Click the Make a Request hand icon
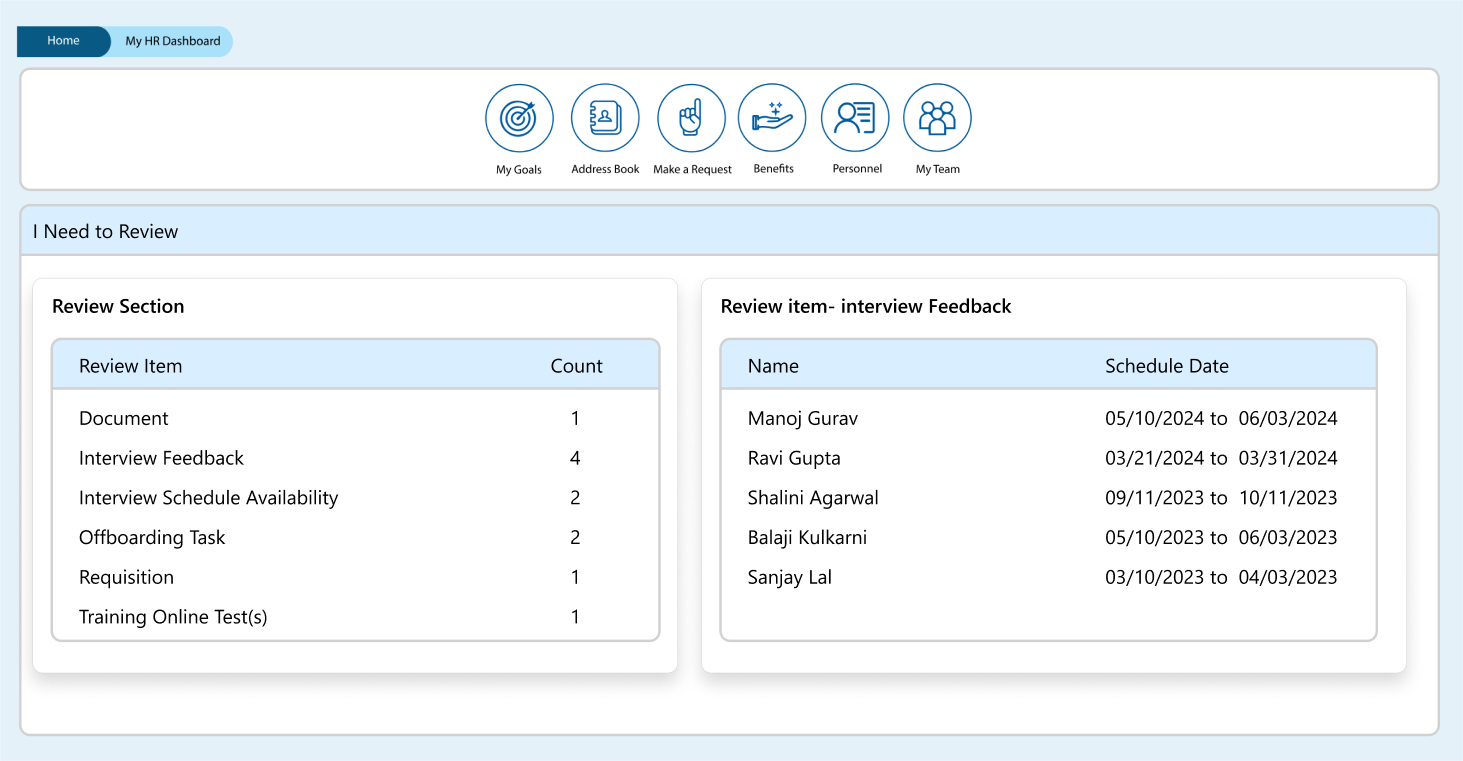 691,118
